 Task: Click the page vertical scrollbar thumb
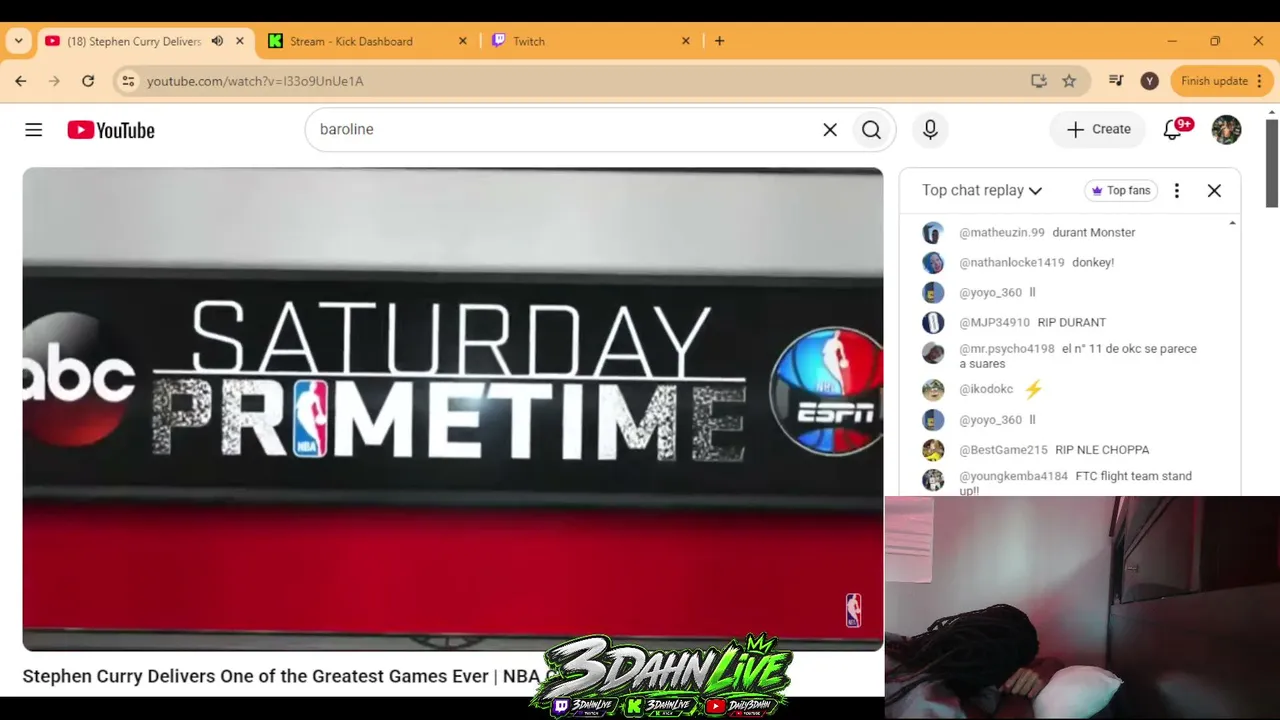click(x=1272, y=163)
